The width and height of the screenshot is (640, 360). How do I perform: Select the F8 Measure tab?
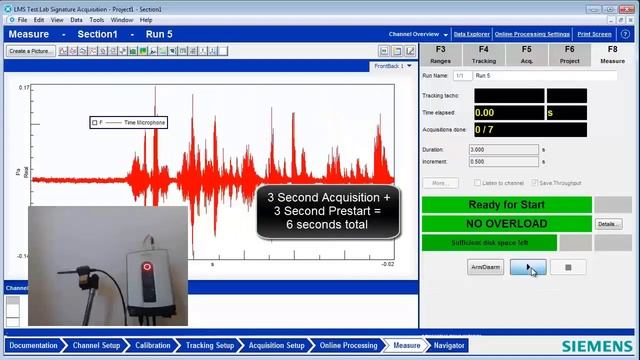[x=612, y=55]
